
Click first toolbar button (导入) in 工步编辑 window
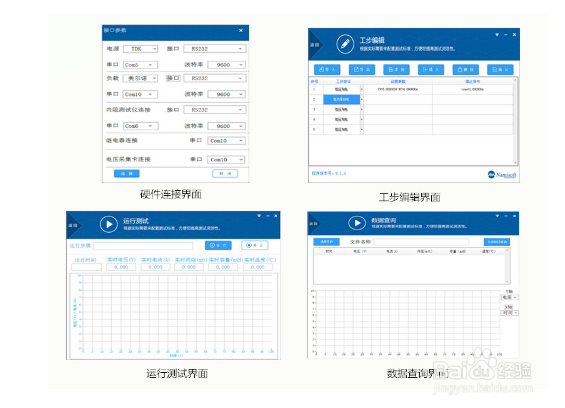coord(327,70)
